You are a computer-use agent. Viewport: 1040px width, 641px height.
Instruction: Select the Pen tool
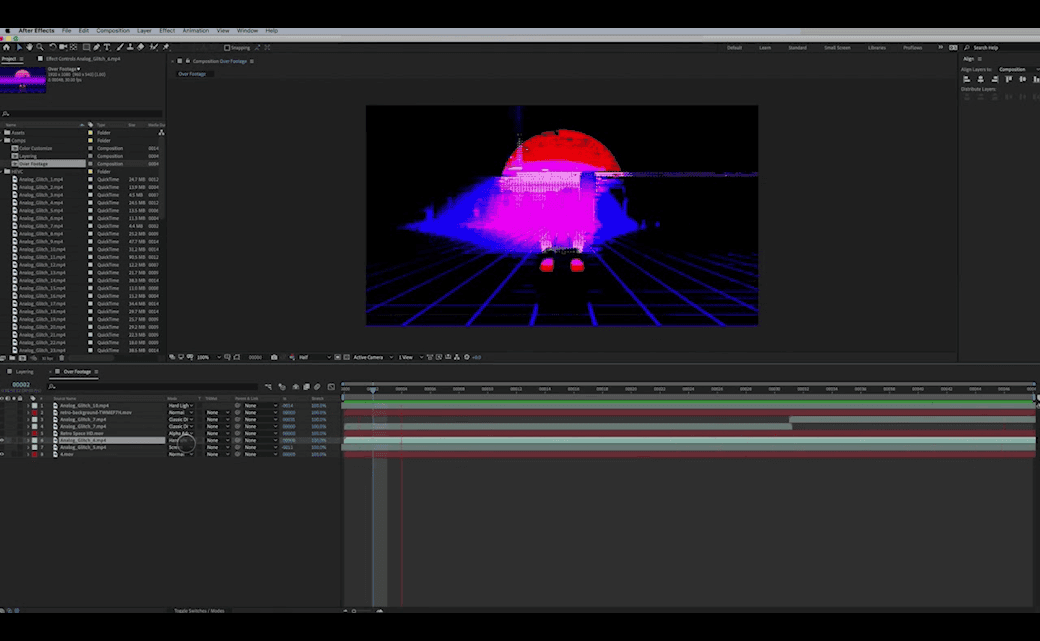pyautogui.click(x=97, y=47)
